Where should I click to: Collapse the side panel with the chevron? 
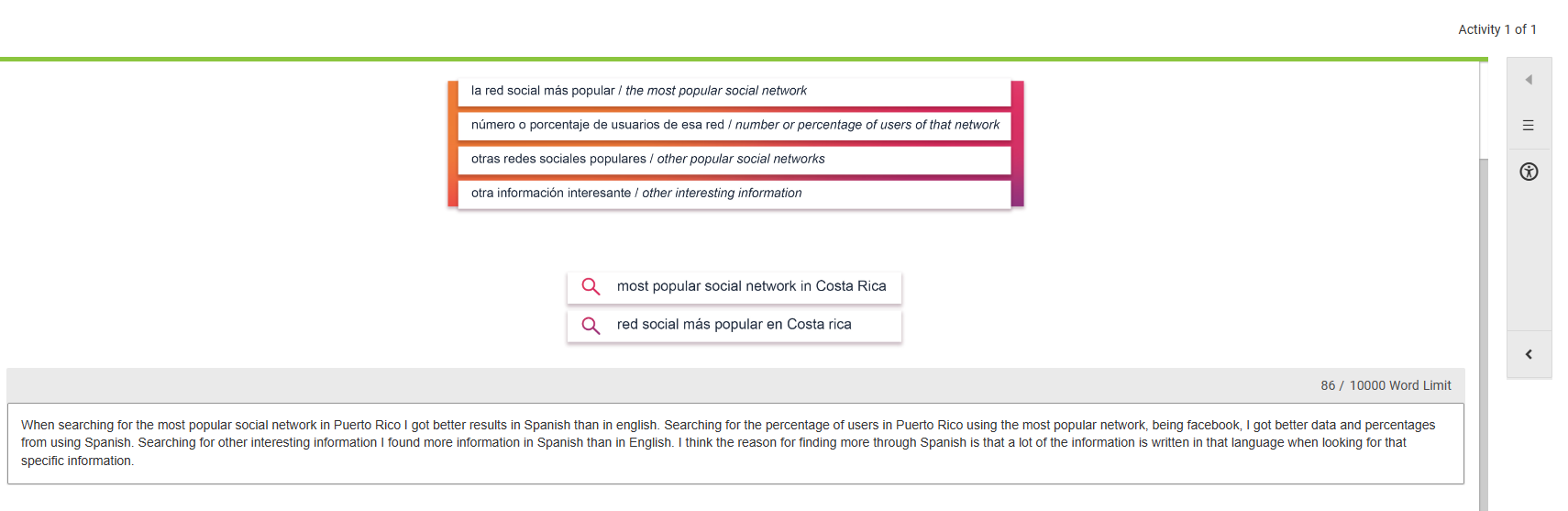click(1529, 354)
